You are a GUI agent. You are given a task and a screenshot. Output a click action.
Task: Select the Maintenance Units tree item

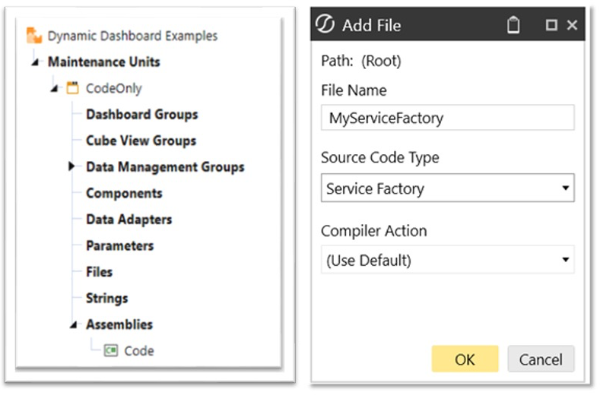pyautogui.click(x=104, y=62)
